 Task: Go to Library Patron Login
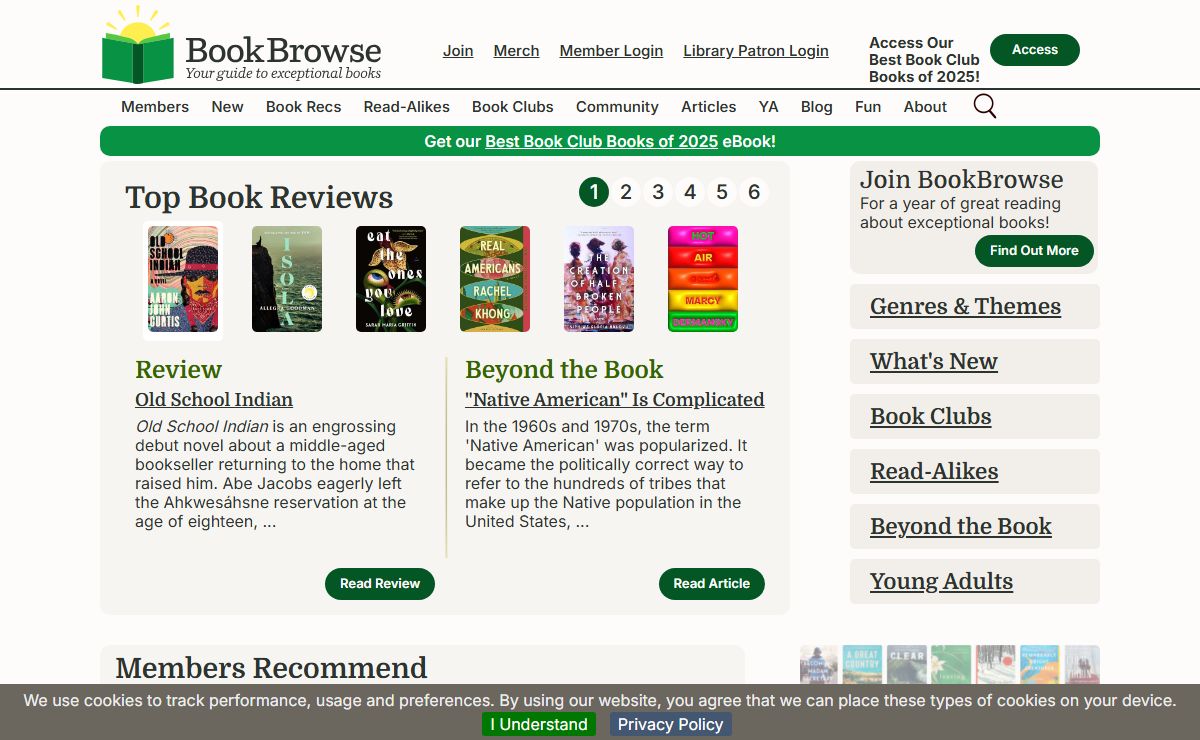click(x=756, y=51)
